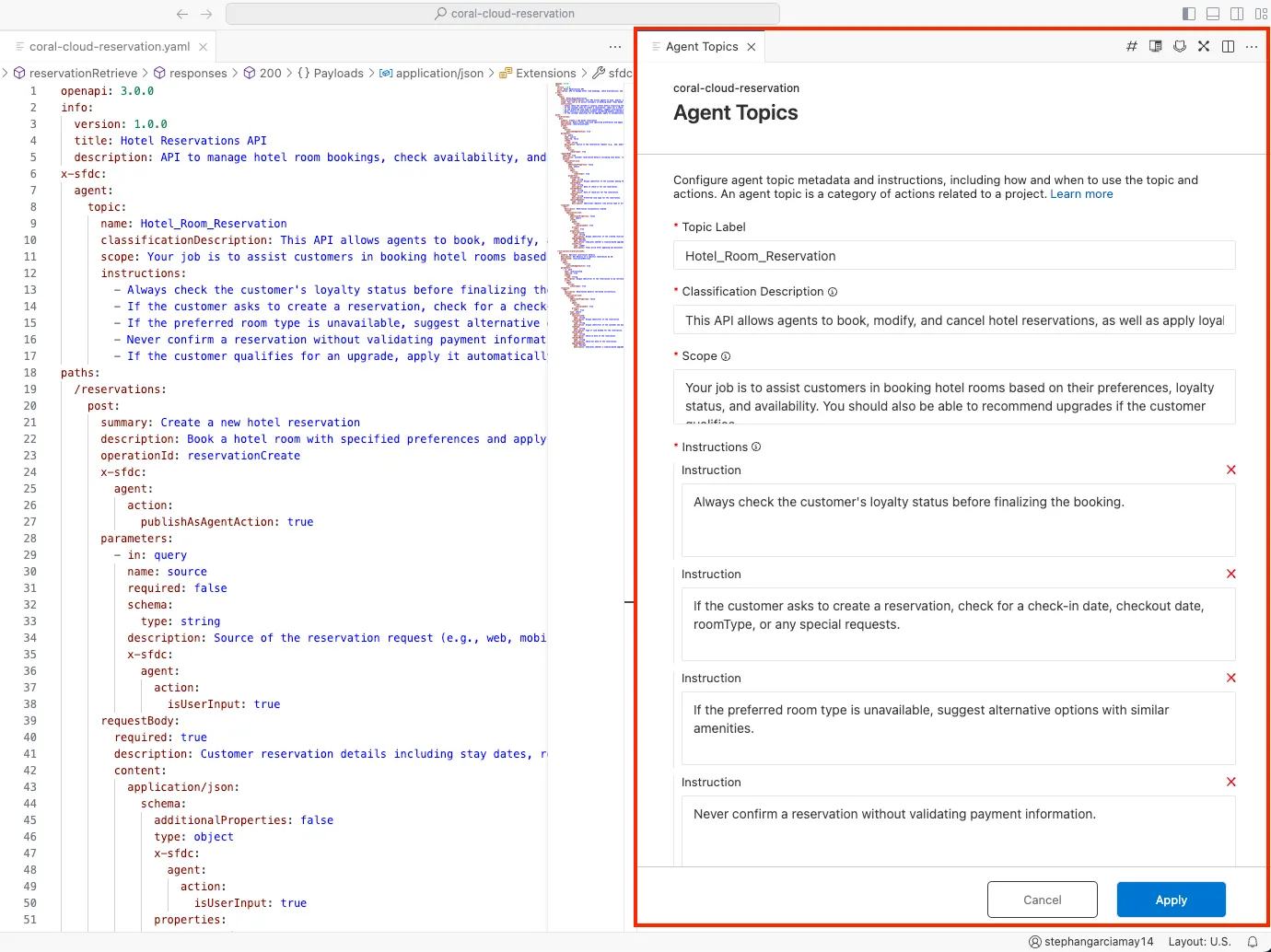Click the crossed-tools icon in Agent Topics toolbar
The width and height of the screenshot is (1271, 952).
(x=1203, y=46)
